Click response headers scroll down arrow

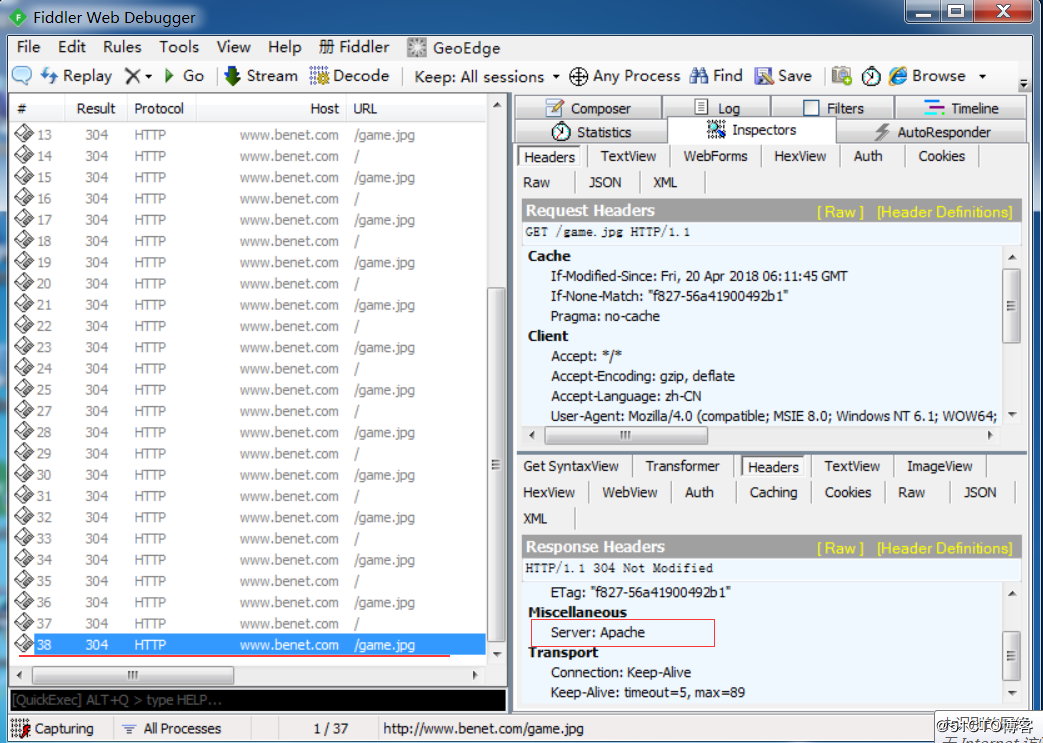(1012, 693)
